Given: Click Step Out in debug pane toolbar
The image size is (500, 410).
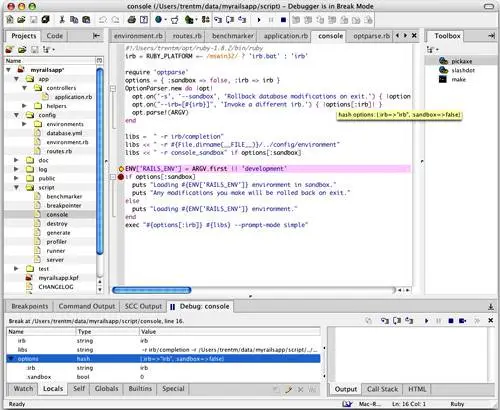Looking at the screenshot, I should [x=409, y=321].
